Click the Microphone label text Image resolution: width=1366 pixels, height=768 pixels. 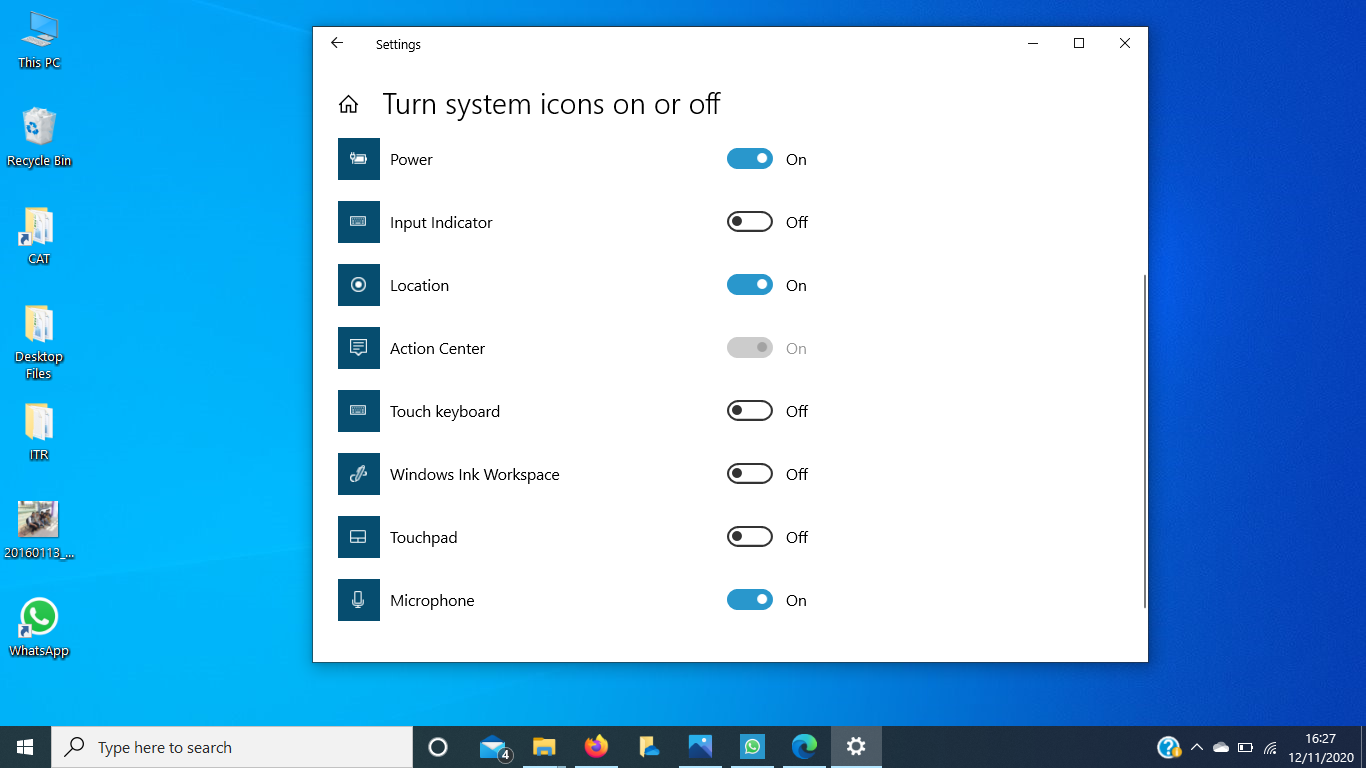tap(432, 600)
